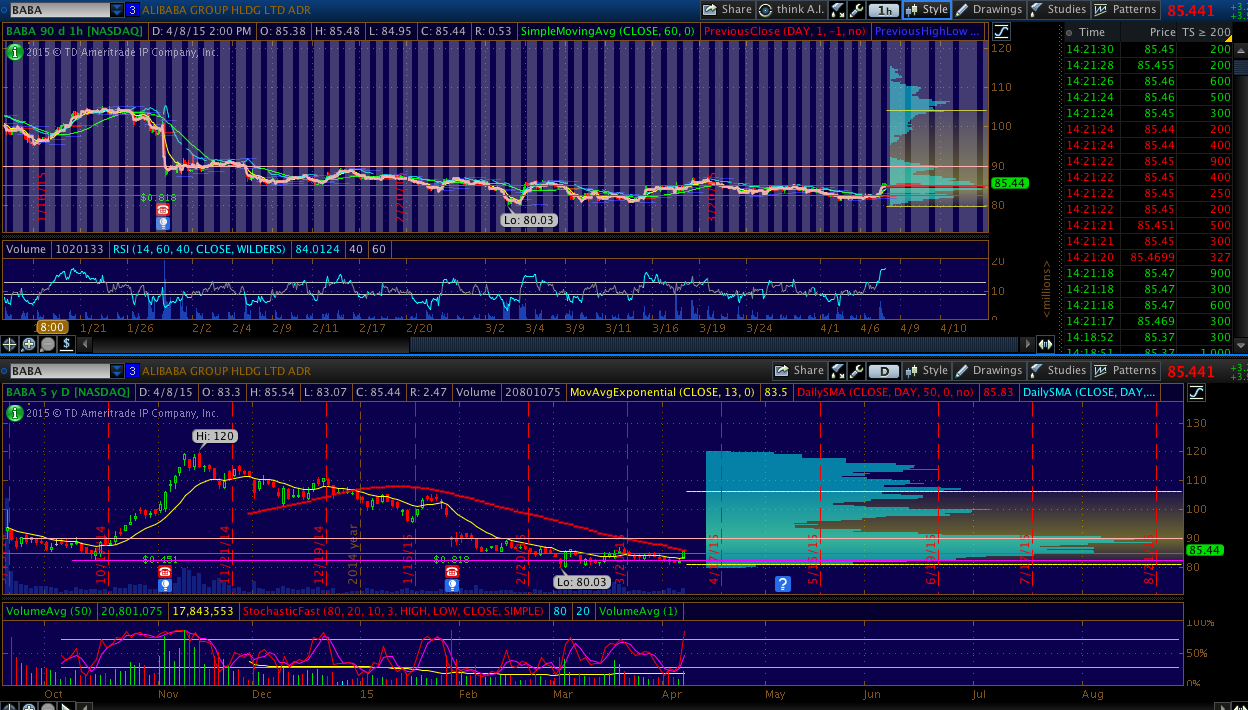The height and width of the screenshot is (710, 1248).
Task: Click the zoom out magnifier icon
Action: click(47, 344)
